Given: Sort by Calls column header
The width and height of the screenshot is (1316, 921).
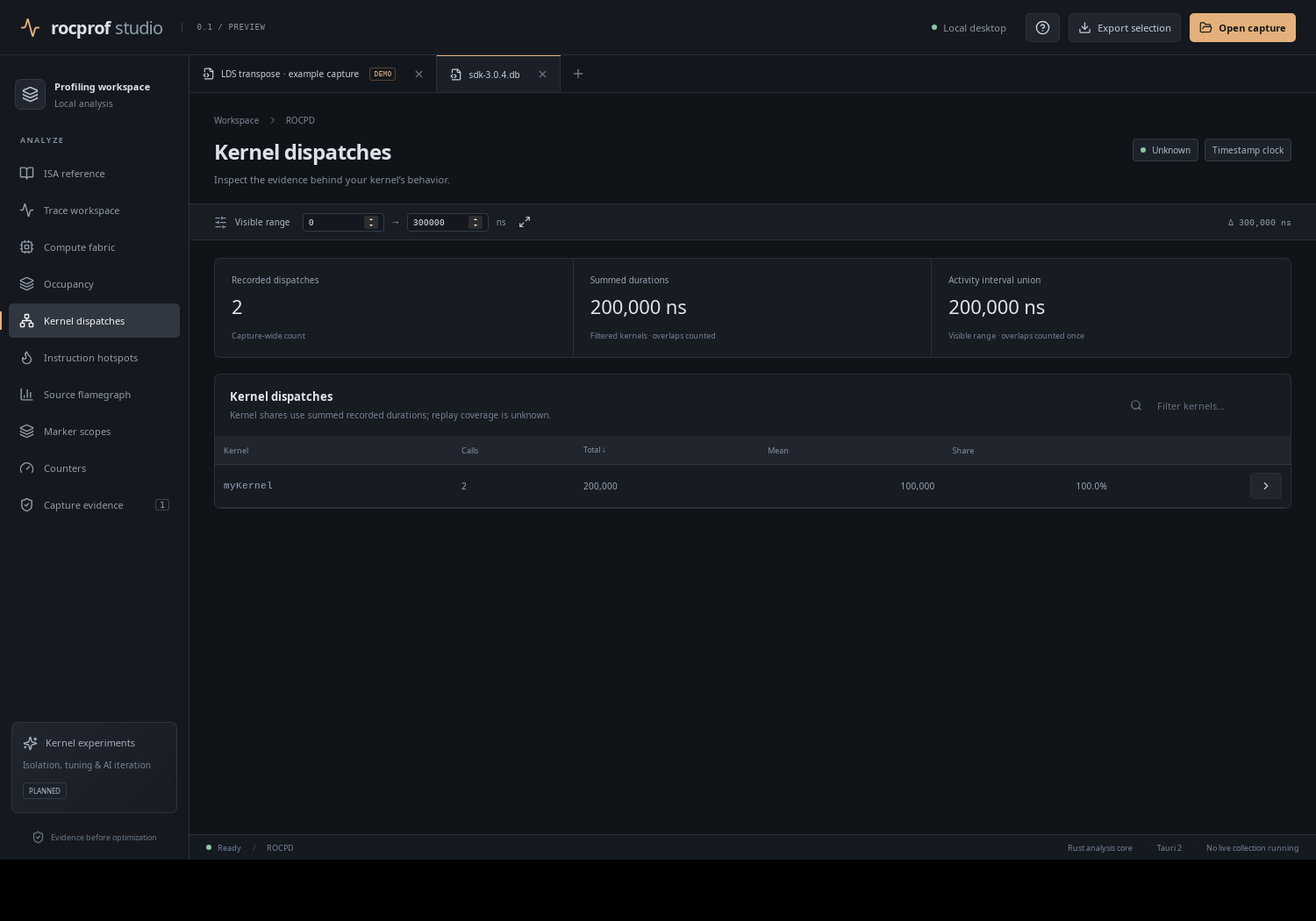Looking at the screenshot, I should (469, 451).
